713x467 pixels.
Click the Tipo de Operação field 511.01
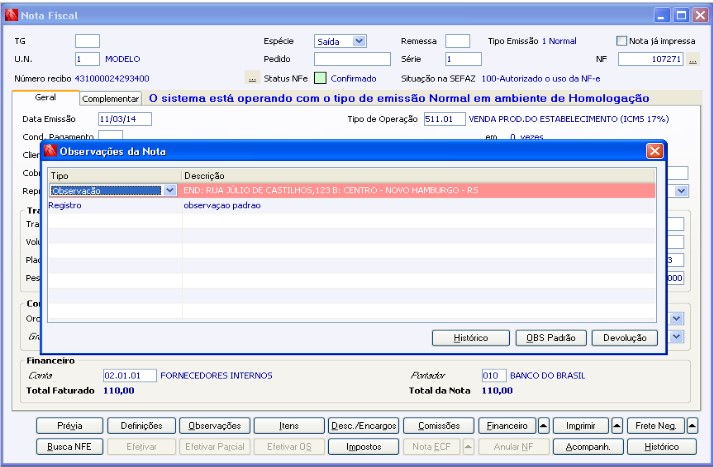[444, 119]
